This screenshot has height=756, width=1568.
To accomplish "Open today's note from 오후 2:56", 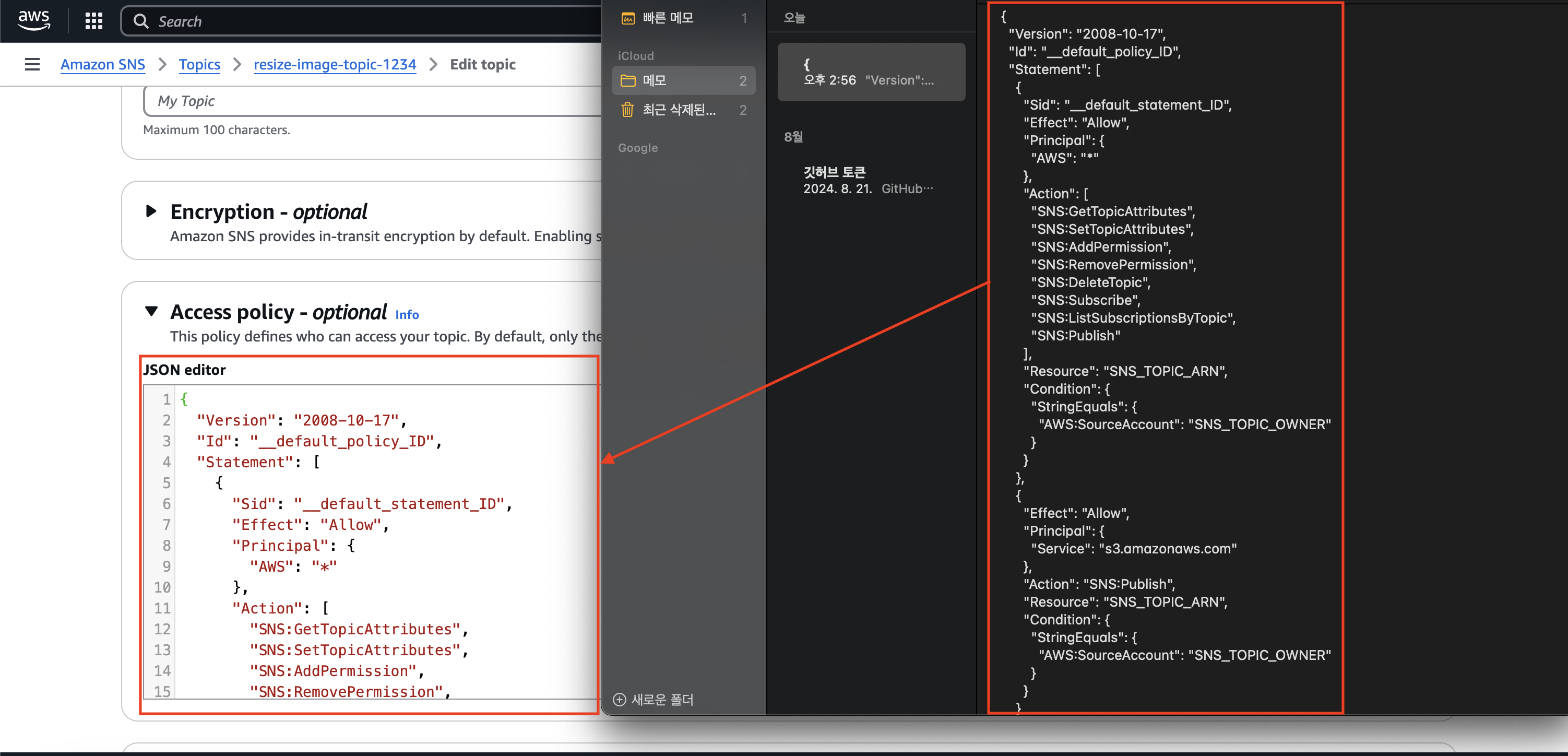I will [871, 72].
